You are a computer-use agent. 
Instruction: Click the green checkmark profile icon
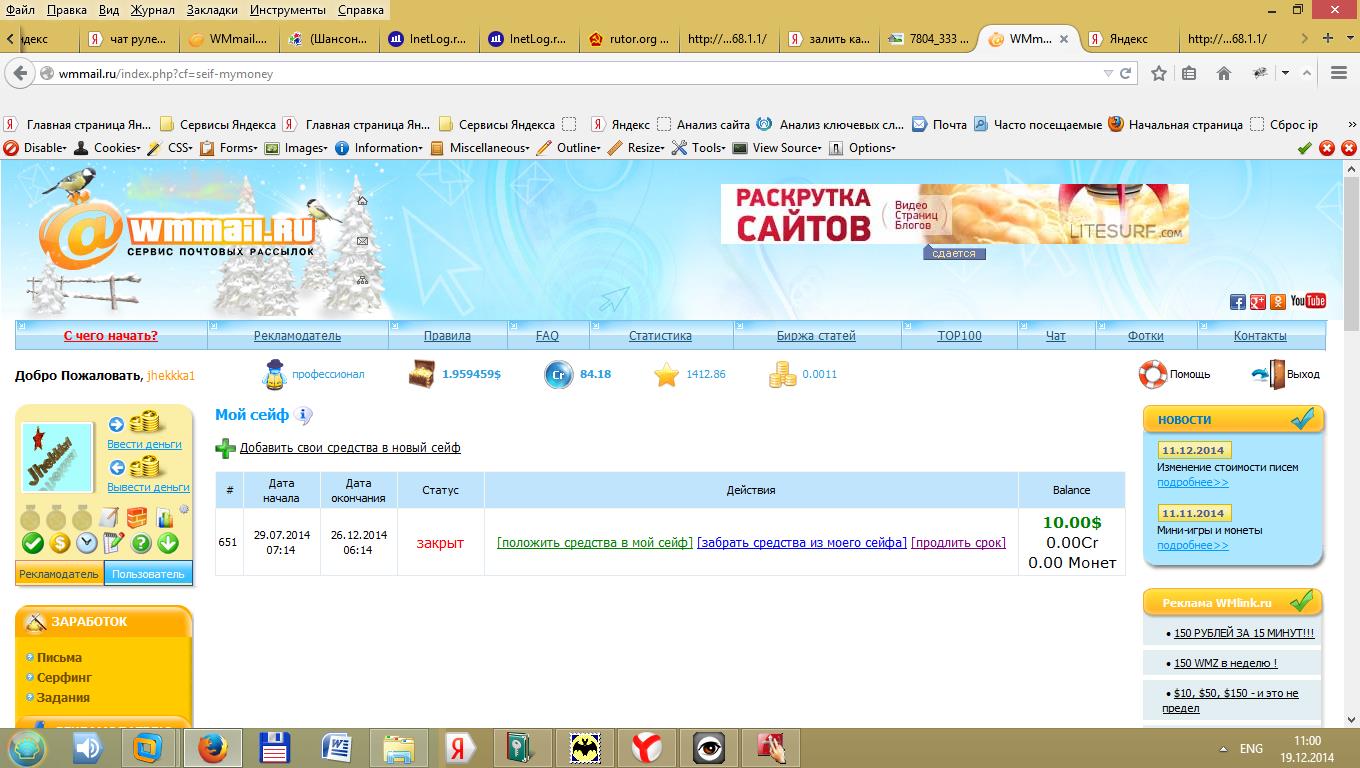(x=32, y=543)
